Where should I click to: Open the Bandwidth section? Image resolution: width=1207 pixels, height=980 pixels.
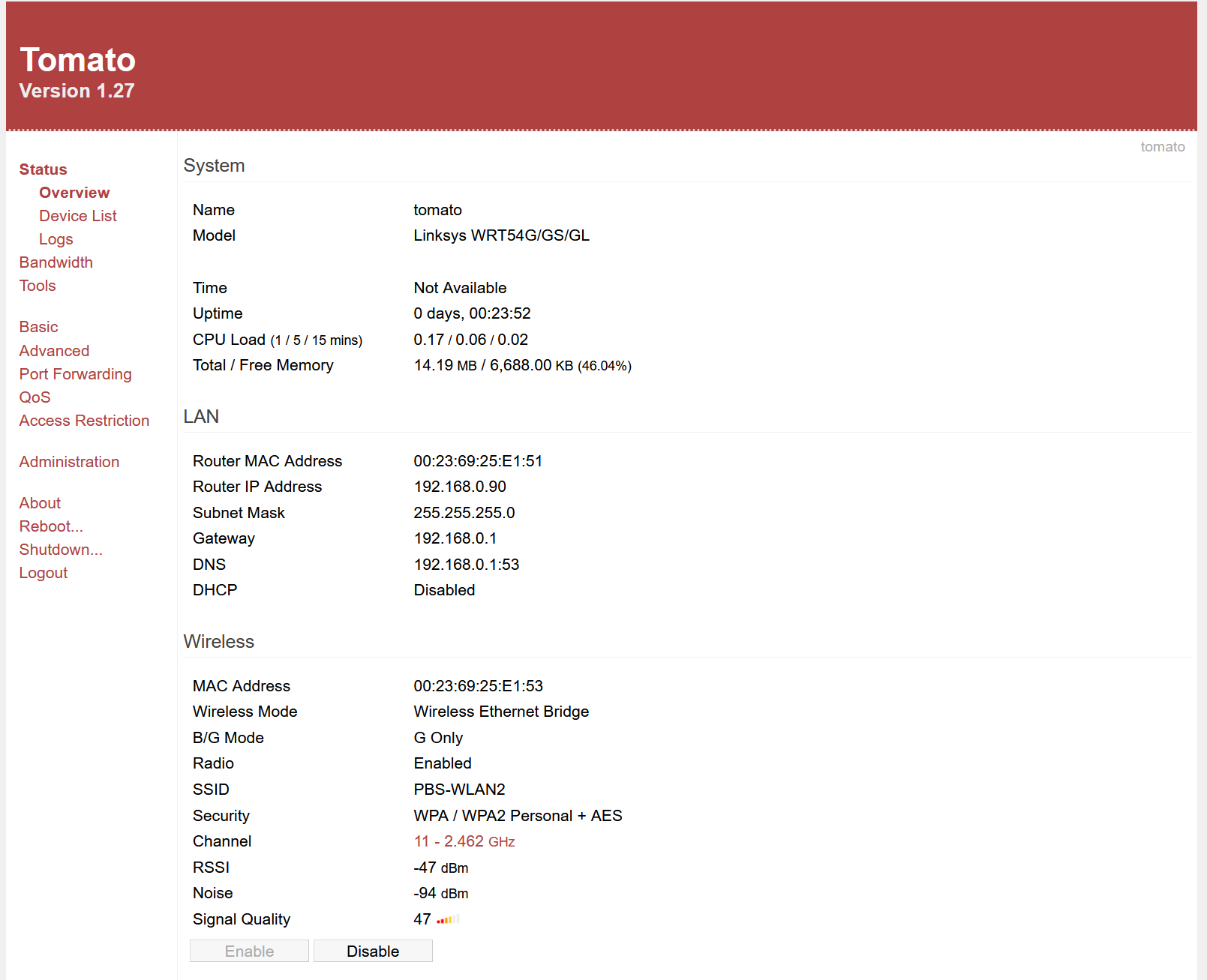click(x=56, y=262)
